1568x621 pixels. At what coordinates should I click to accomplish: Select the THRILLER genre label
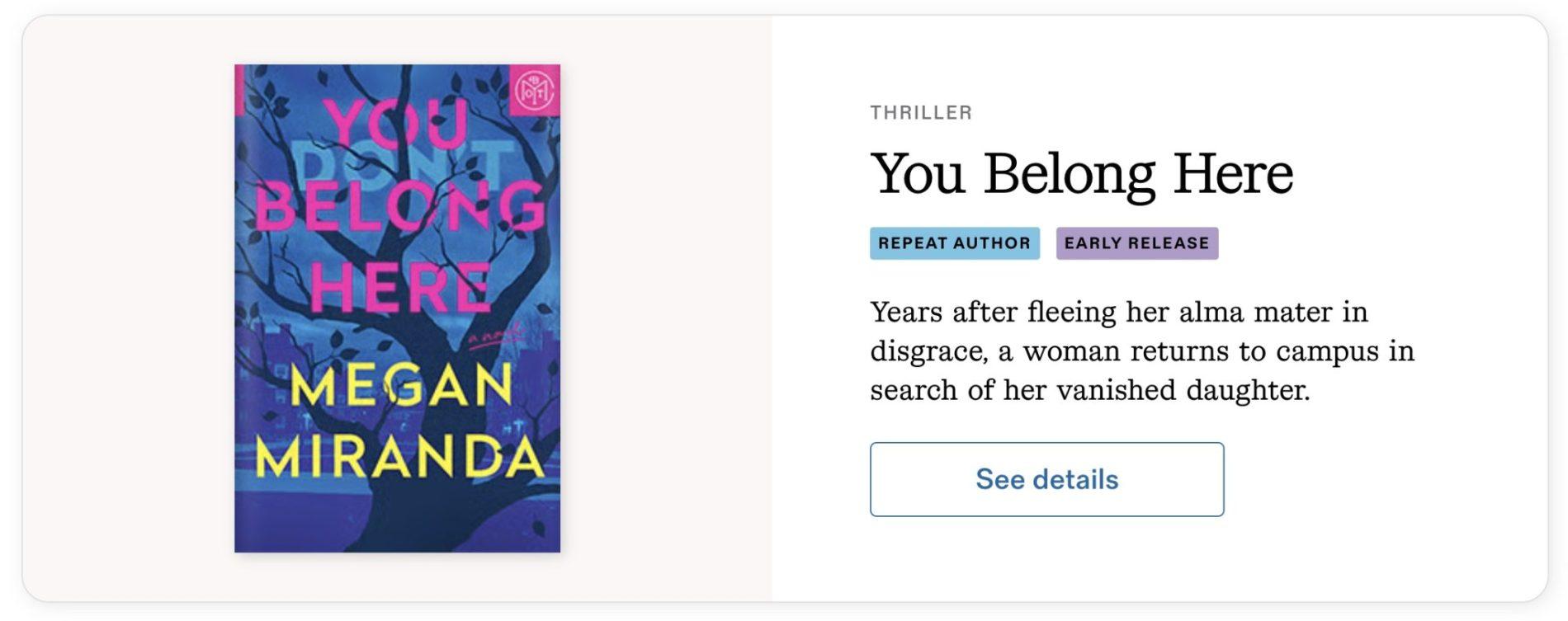pos(921,113)
